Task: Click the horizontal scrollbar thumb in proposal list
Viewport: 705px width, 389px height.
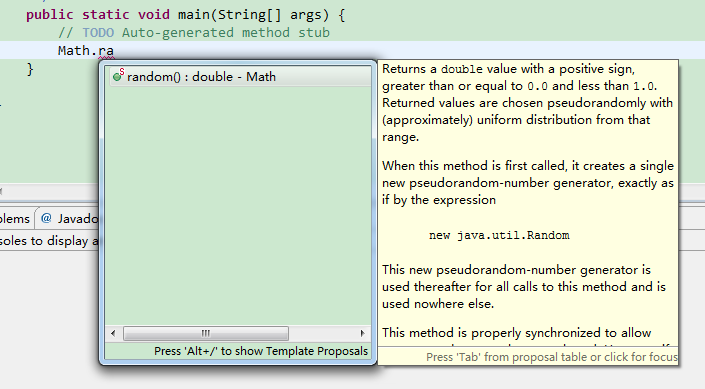Action: point(206,333)
